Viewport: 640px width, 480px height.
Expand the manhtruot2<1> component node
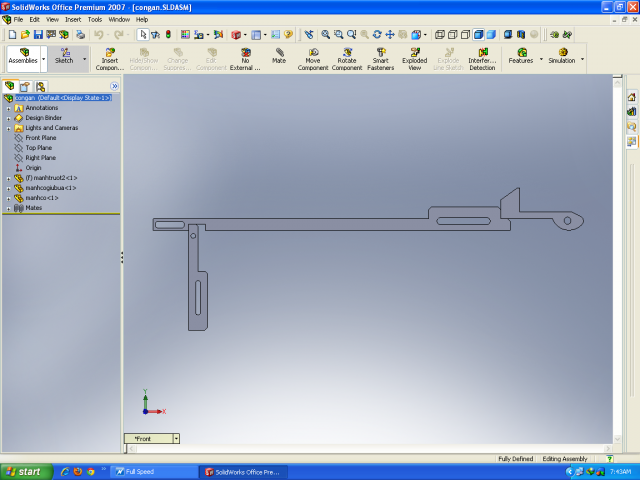pos(9,179)
